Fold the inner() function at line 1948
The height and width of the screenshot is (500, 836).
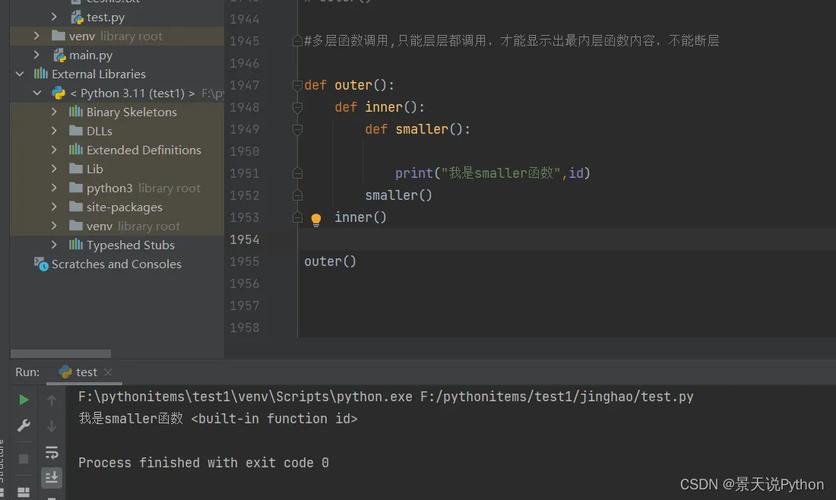coord(298,108)
